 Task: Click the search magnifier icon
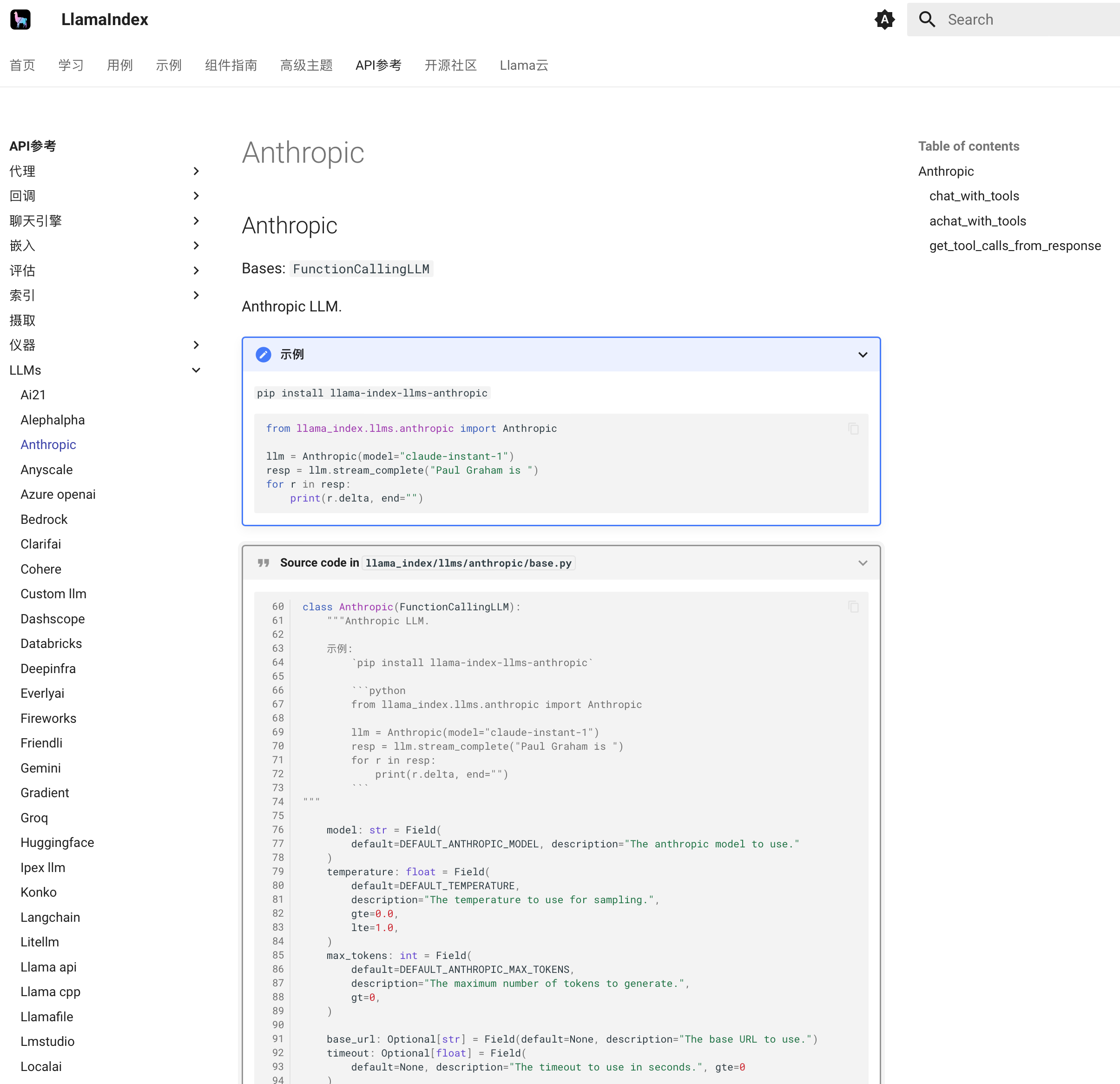pos(927,20)
